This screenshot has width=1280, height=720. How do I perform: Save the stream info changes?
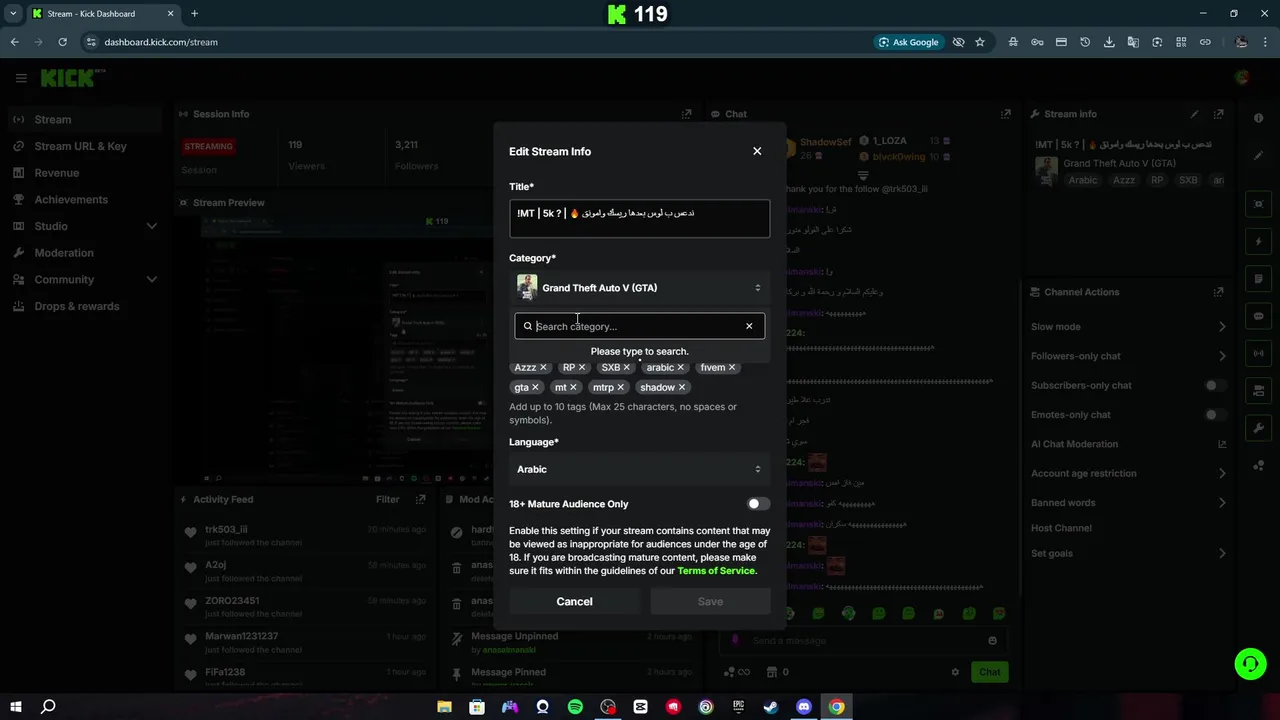(710, 601)
